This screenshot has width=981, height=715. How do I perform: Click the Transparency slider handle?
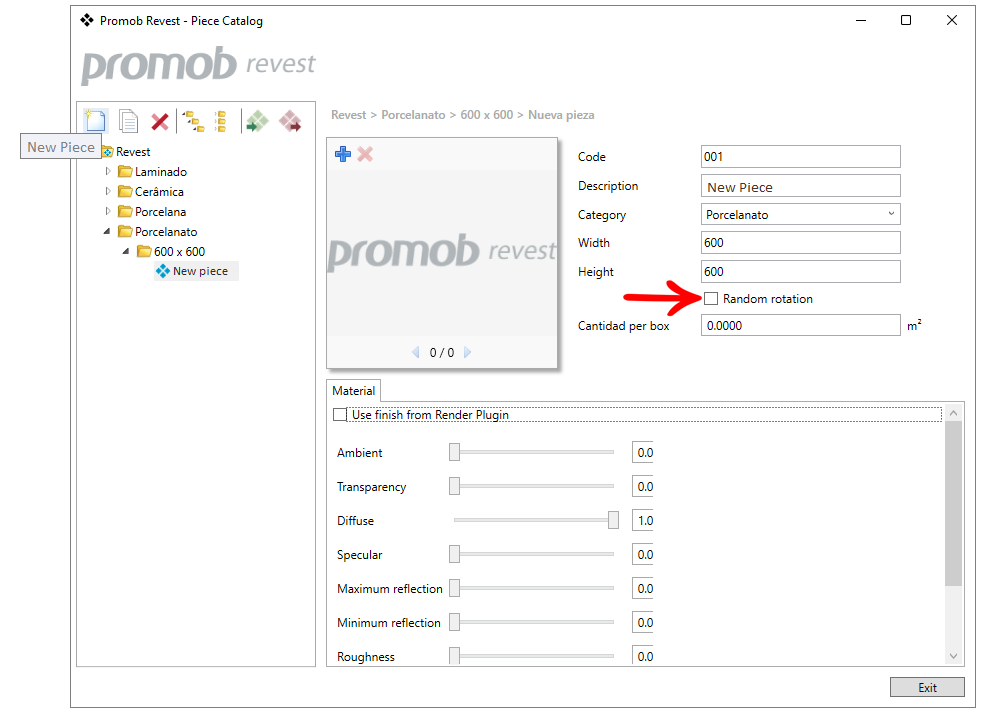(x=454, y=486)
